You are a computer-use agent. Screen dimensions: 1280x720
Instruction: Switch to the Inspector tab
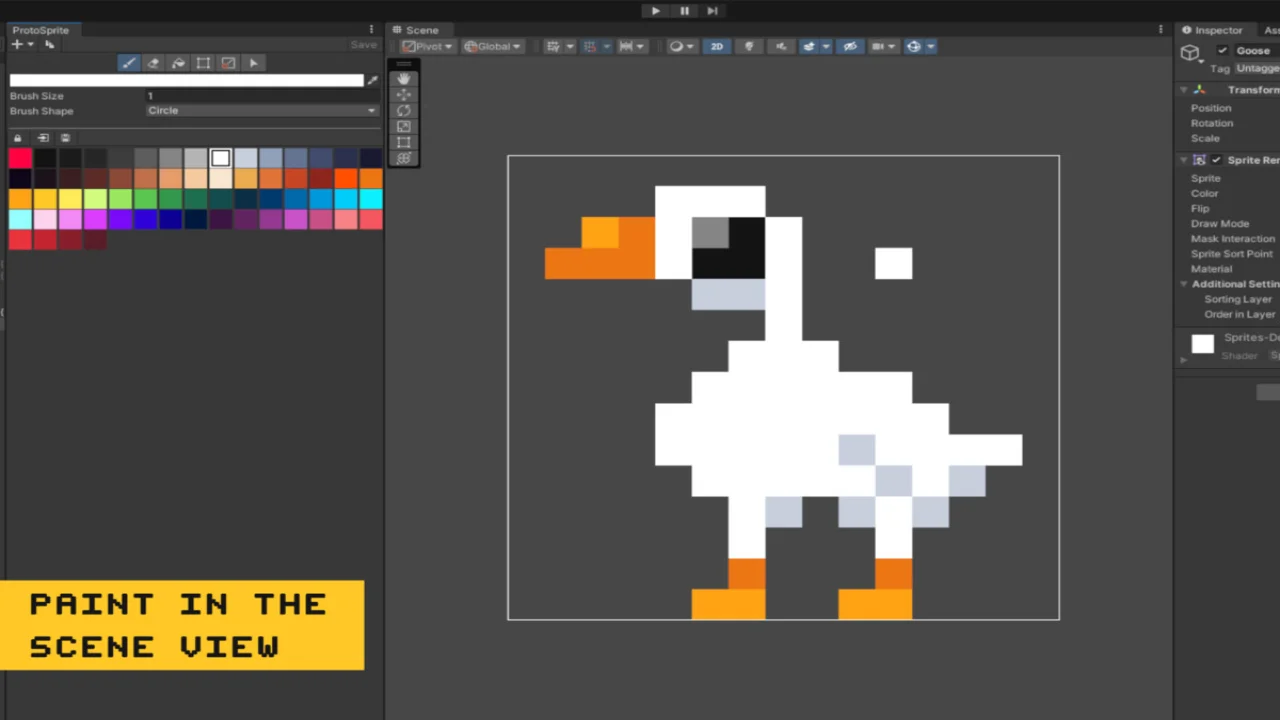click(1215, 30)
